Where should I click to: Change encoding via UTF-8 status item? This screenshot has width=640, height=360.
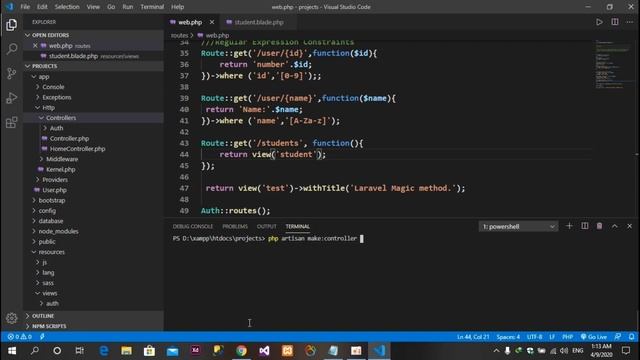534,337
